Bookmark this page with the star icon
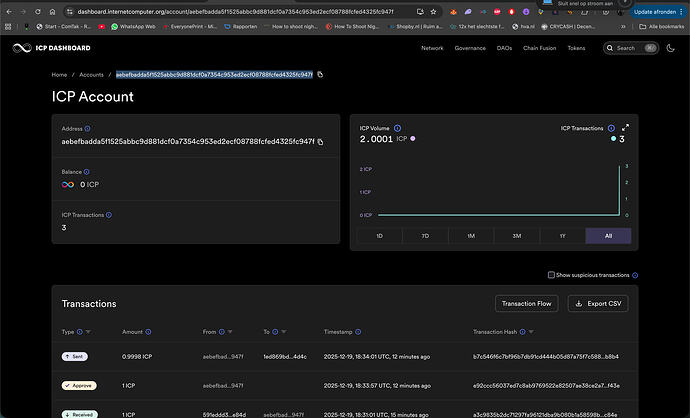The width and height of the screenshot is (690, 418). (x=433, y=12)
